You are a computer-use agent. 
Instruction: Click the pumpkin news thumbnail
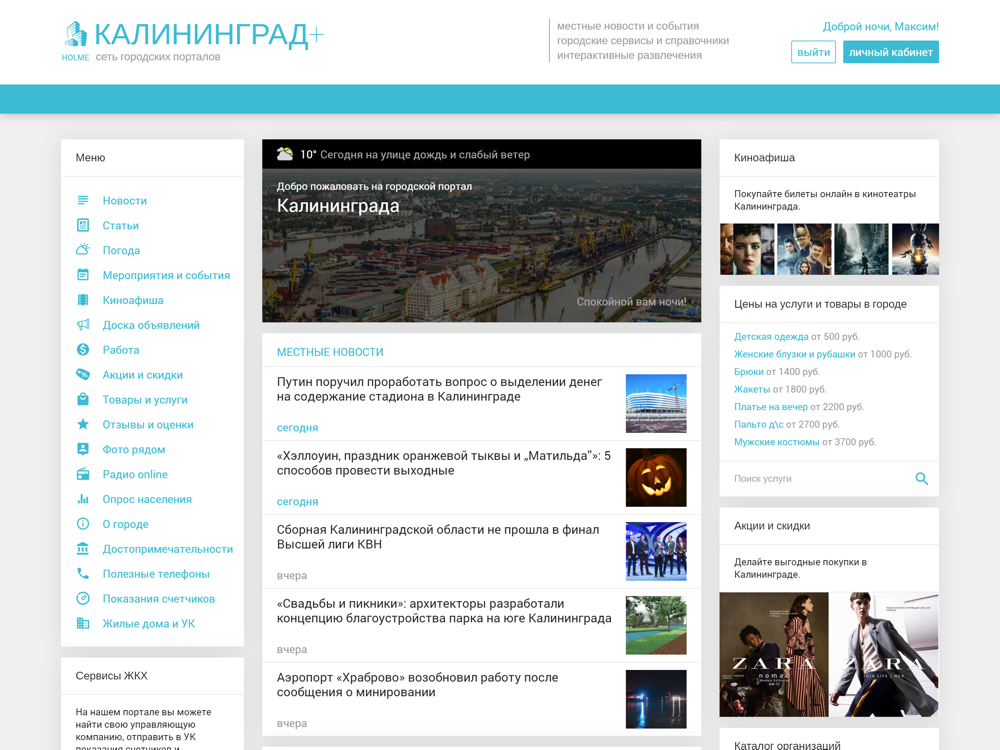click(656, 477)
